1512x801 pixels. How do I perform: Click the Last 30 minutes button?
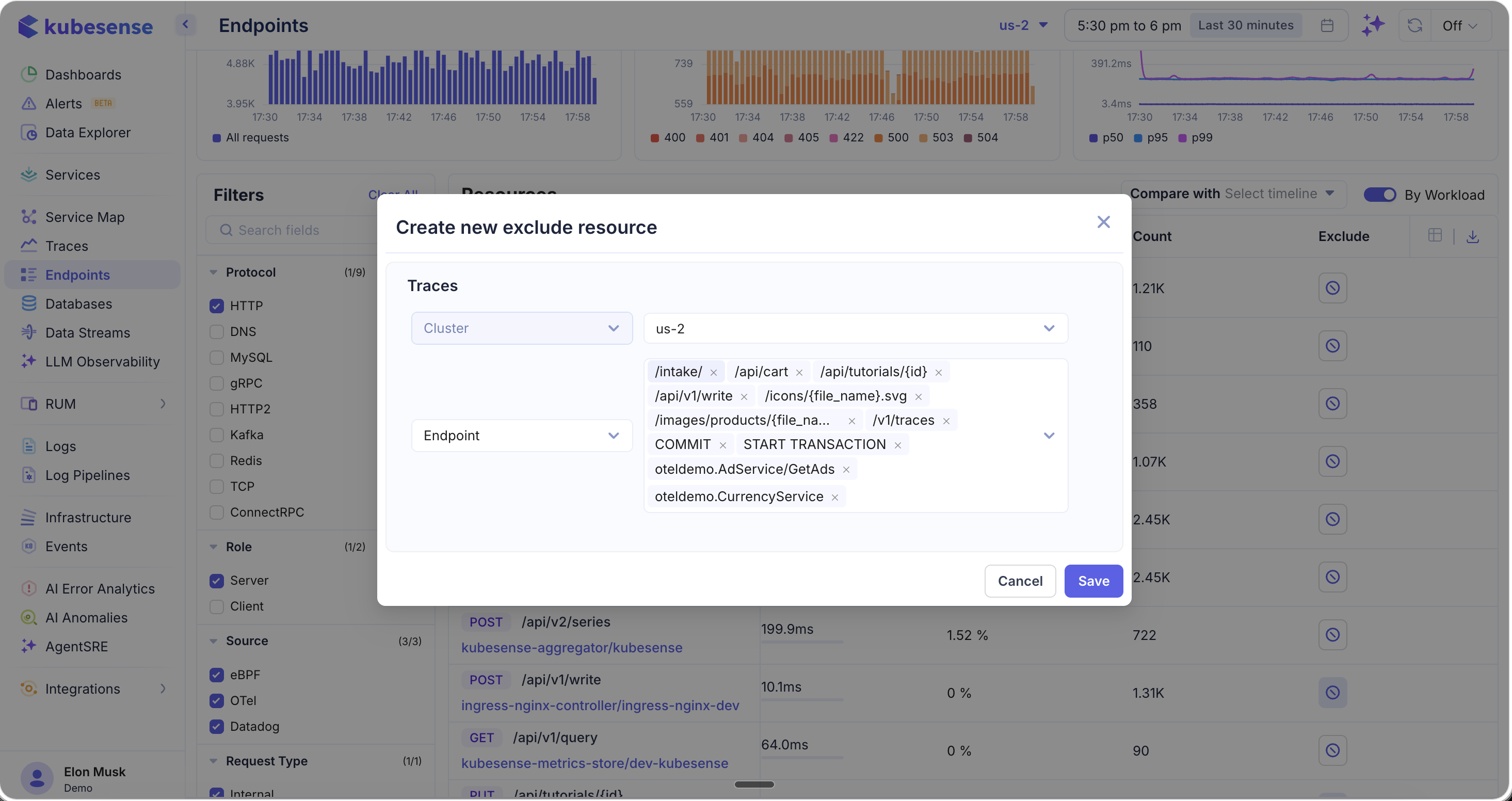pyautogui.click(x=1246, y=25)
